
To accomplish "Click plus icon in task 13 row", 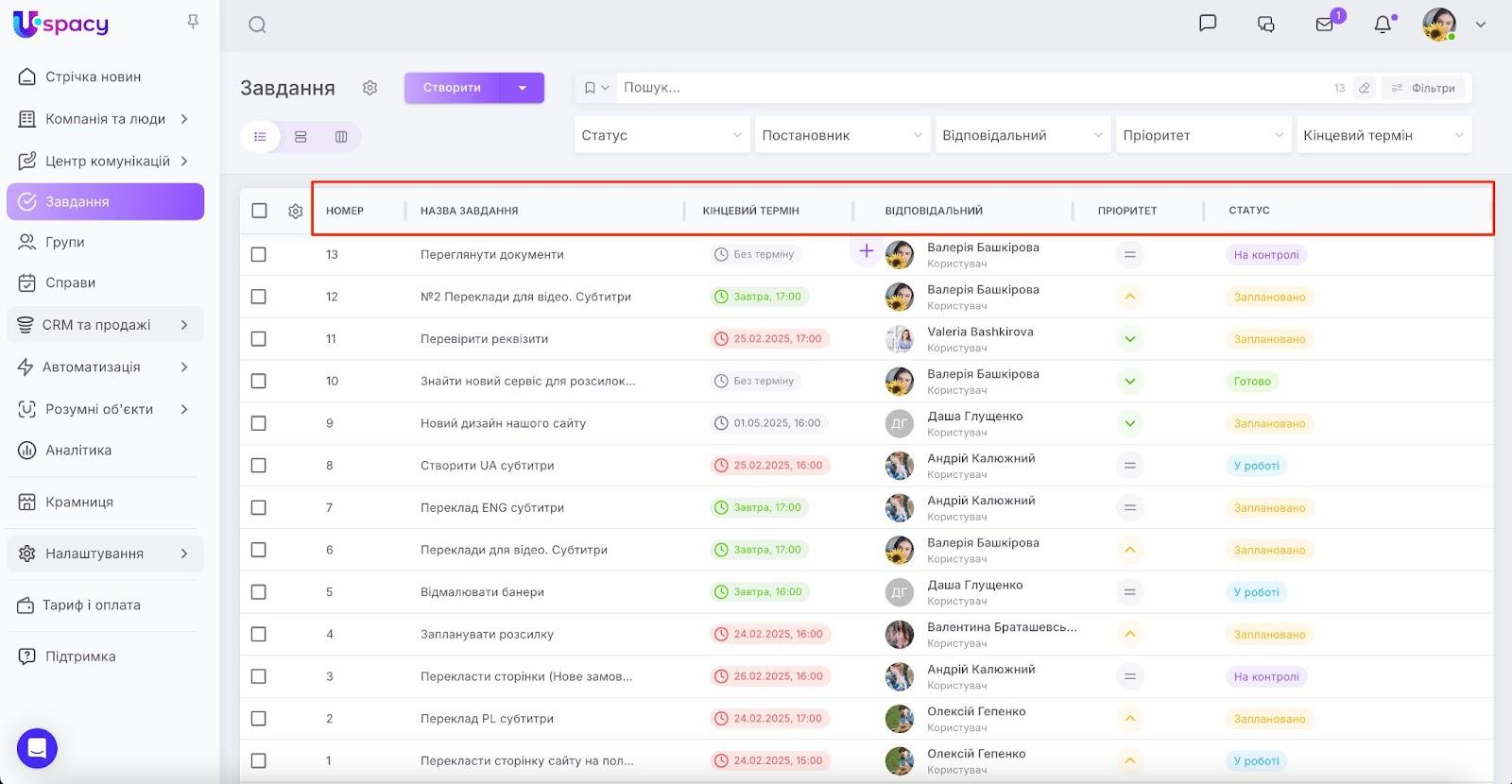I will pyautogui.click(x=866, y=251).
